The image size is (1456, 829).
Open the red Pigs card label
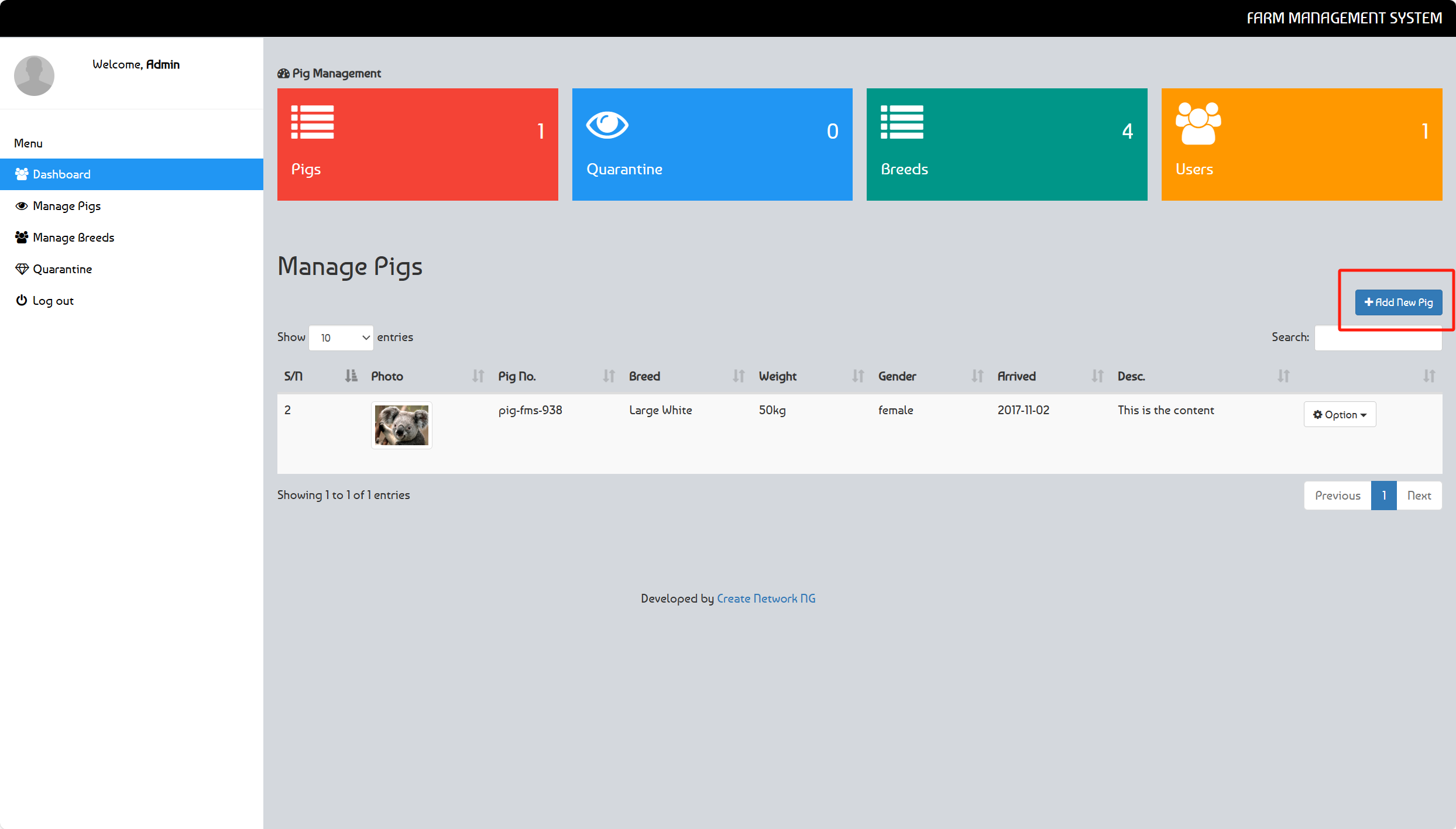306,169
